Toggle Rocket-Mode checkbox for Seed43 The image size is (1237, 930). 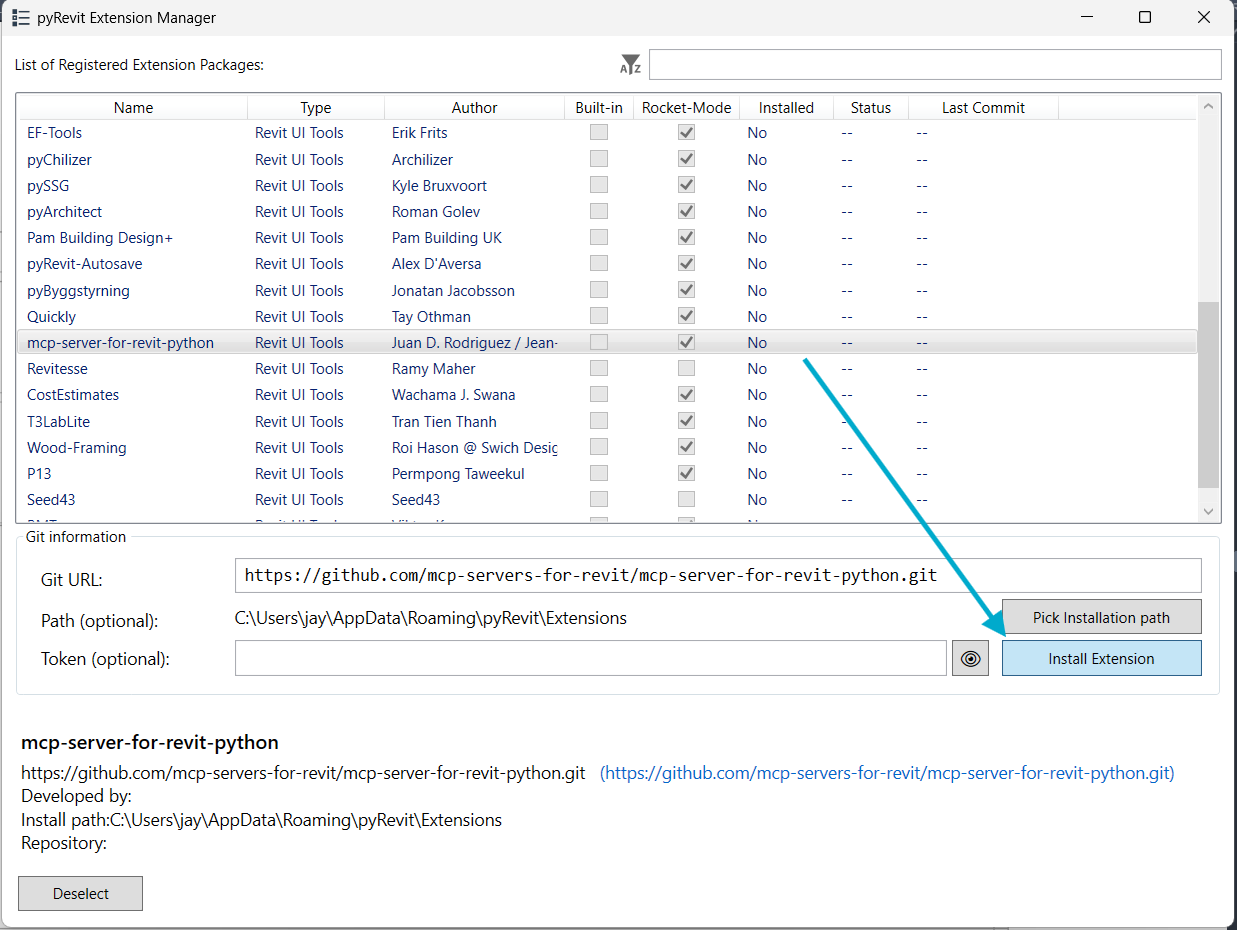coord(686,499)
